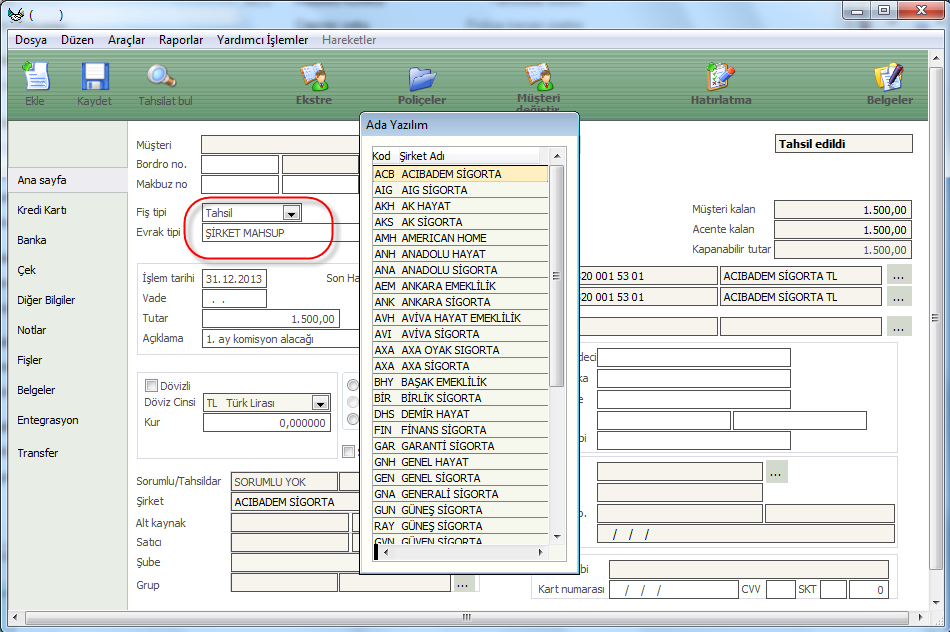Open the Raporlar menu
Screen dimensions: 950x632
(181, 40)
